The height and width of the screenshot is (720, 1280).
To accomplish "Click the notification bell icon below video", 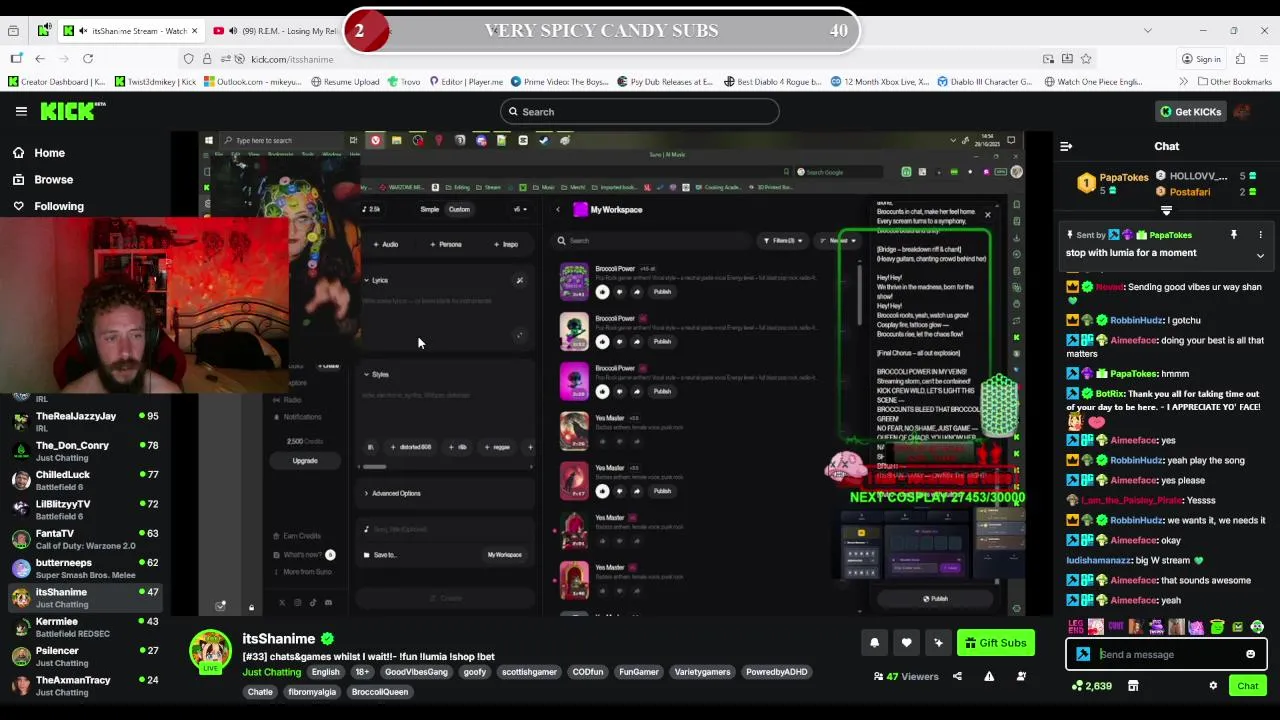I will 874,643.
